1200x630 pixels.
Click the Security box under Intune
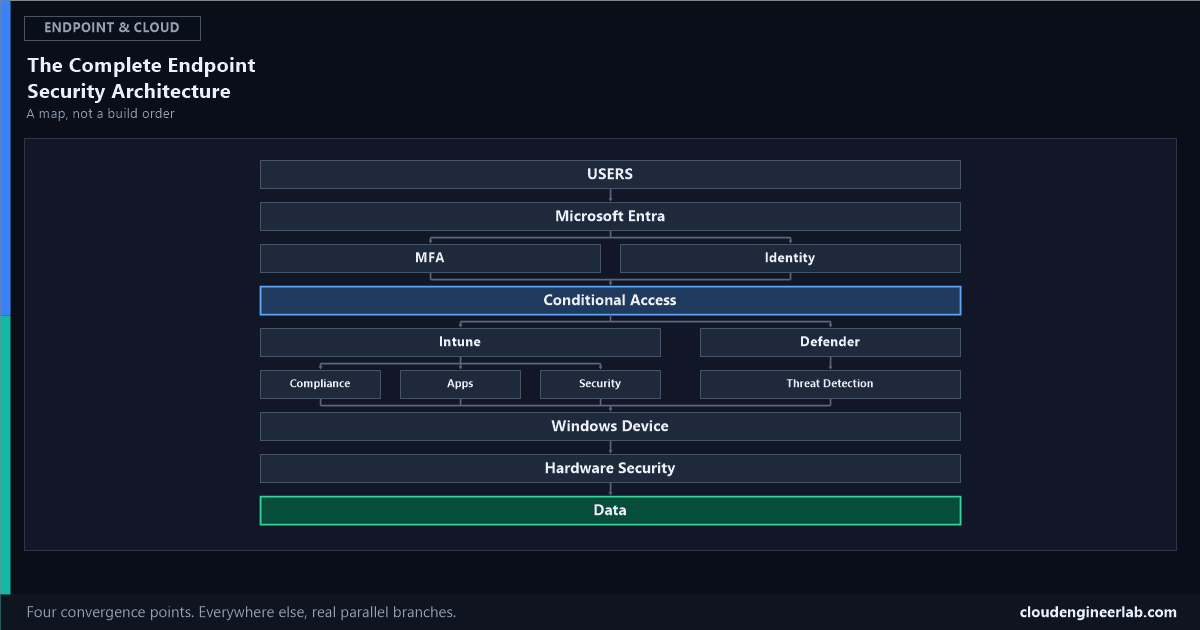click(600, 384)
